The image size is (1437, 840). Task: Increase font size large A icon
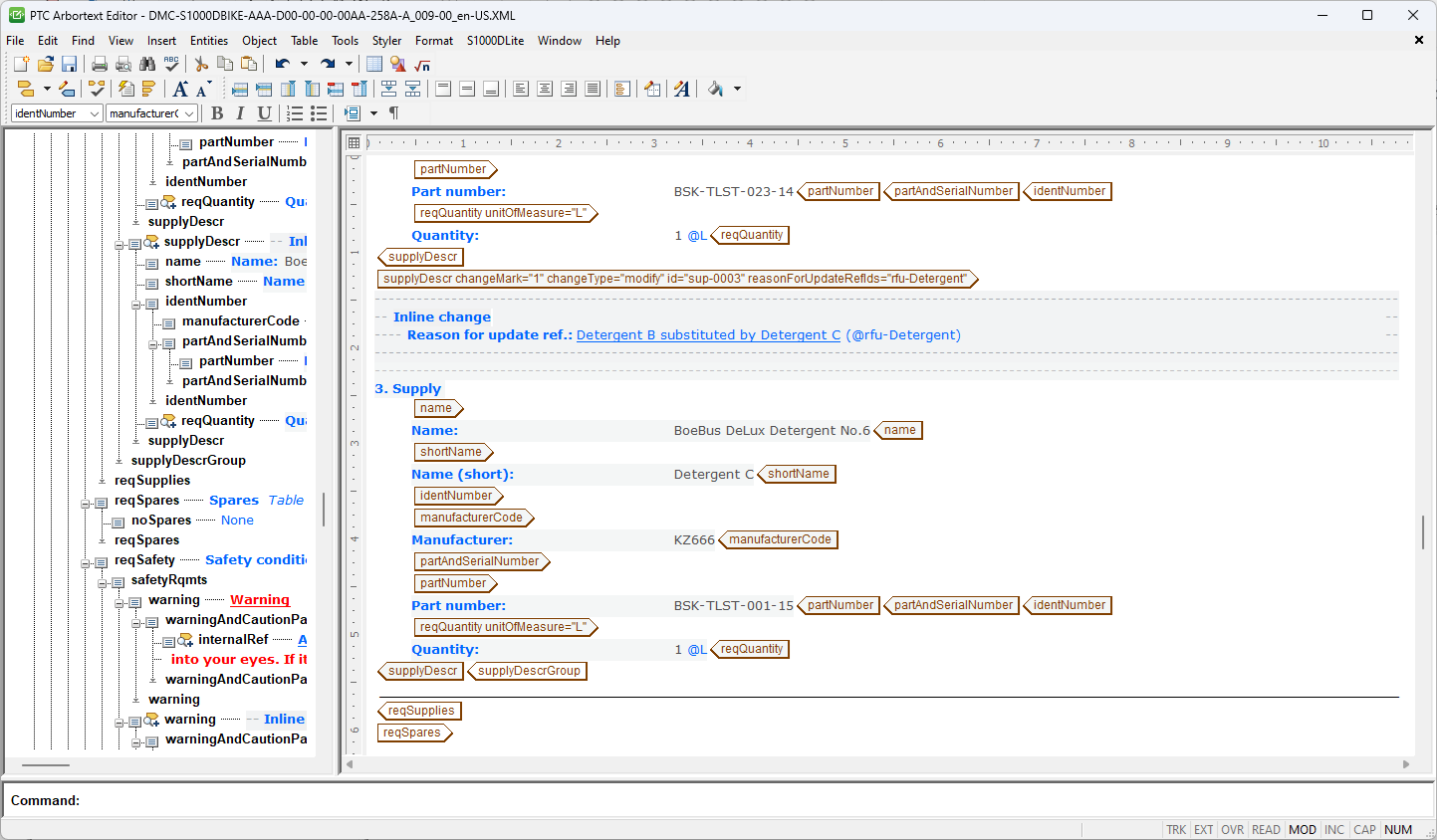click(x=180, y=89)
